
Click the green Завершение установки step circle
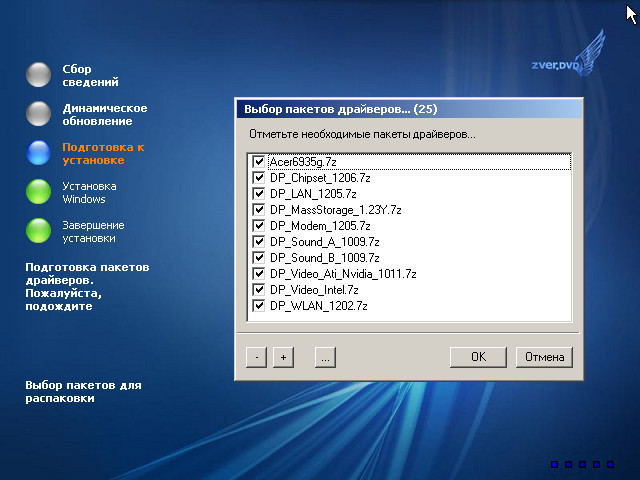point(39,230)
